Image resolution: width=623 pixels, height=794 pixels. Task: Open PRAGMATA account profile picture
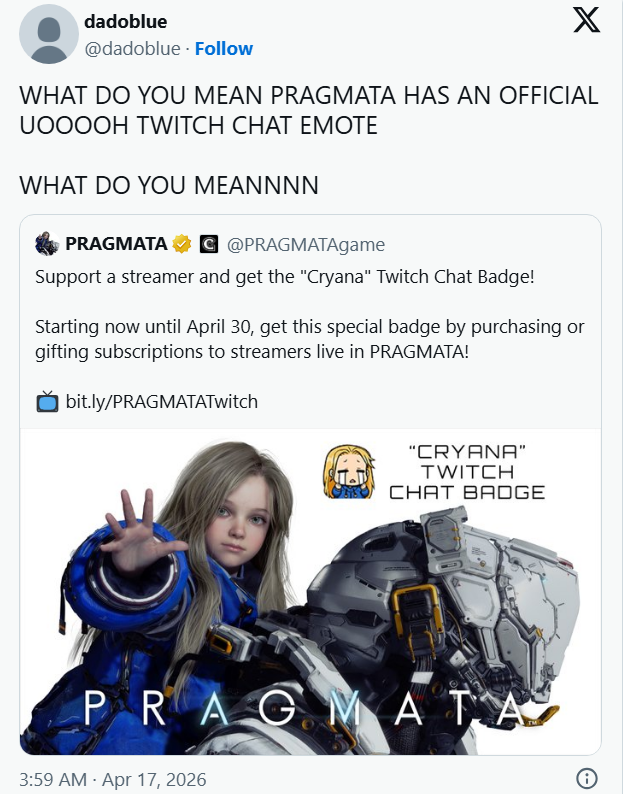[47, 244]
